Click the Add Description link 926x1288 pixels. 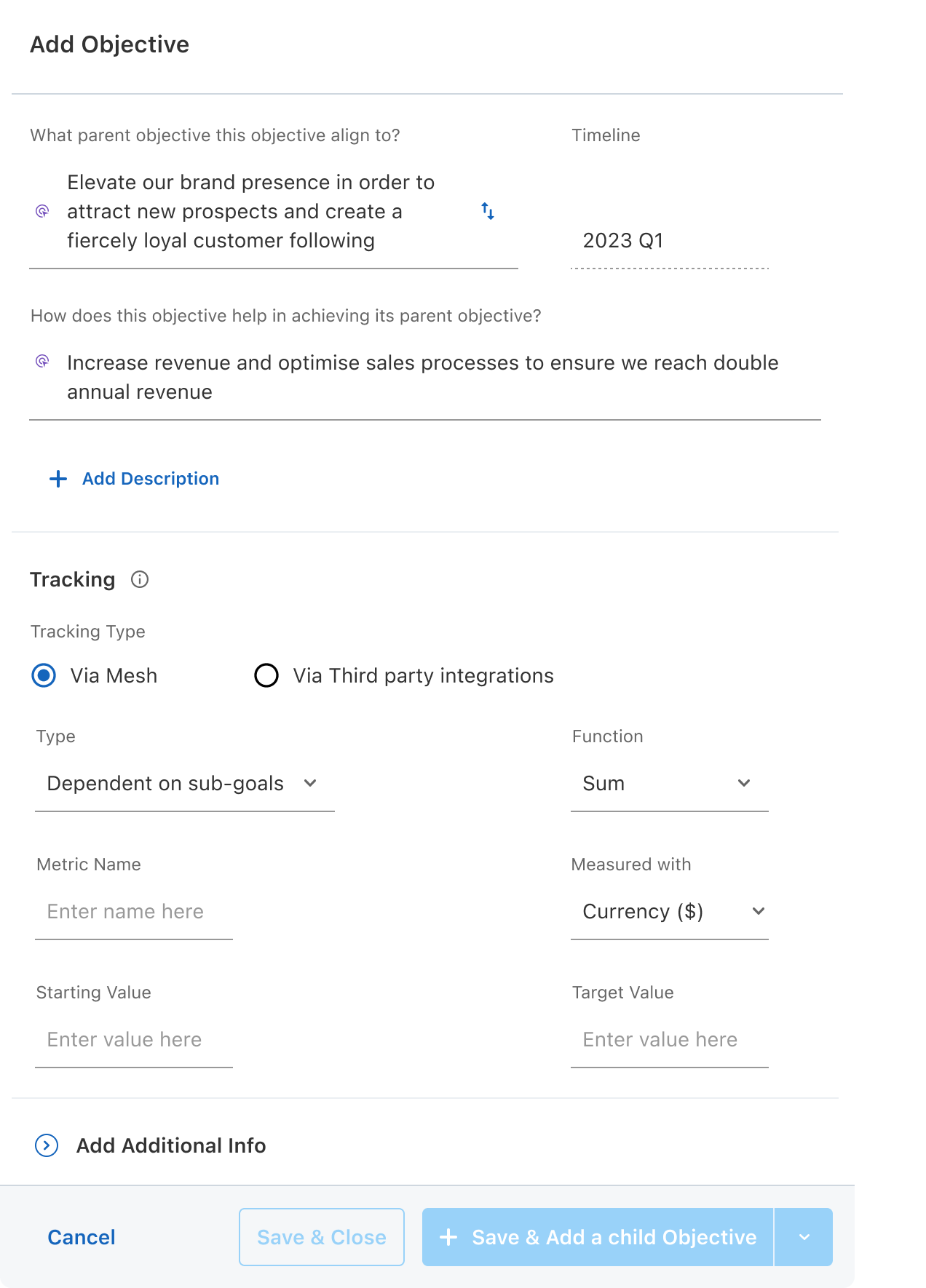tap(151, 479)
